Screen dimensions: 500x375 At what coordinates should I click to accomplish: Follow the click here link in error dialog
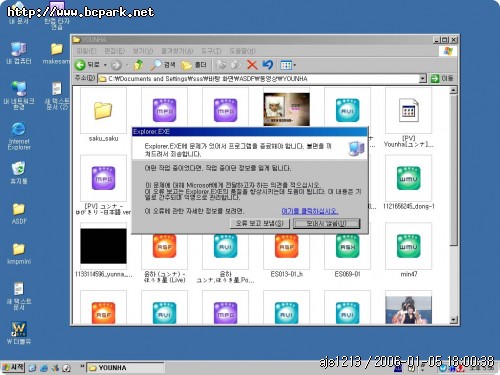point(310,211)
